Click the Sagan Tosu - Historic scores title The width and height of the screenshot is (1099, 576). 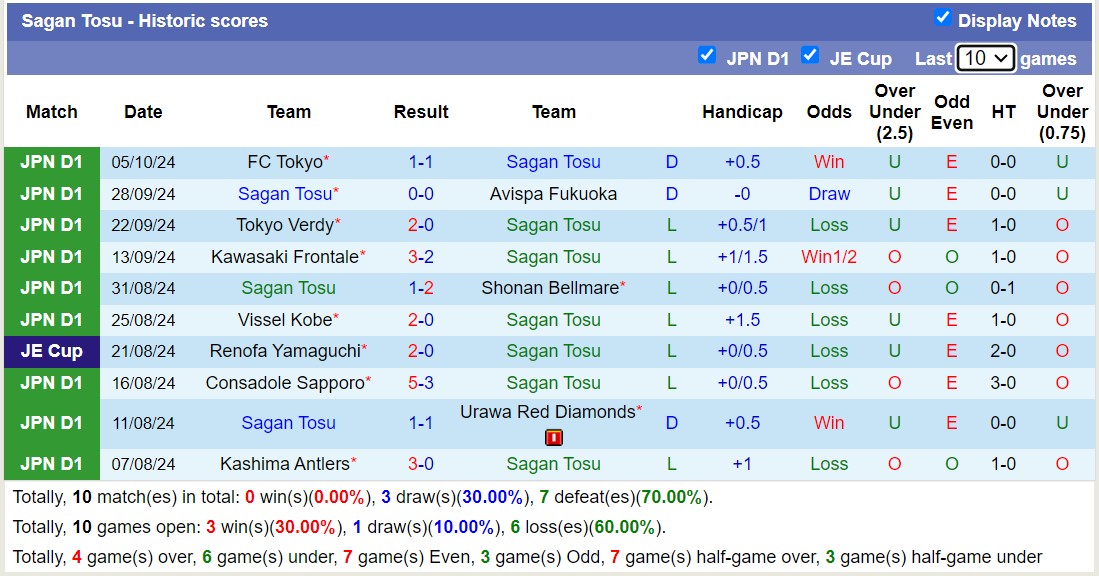(x=146, y=20)
